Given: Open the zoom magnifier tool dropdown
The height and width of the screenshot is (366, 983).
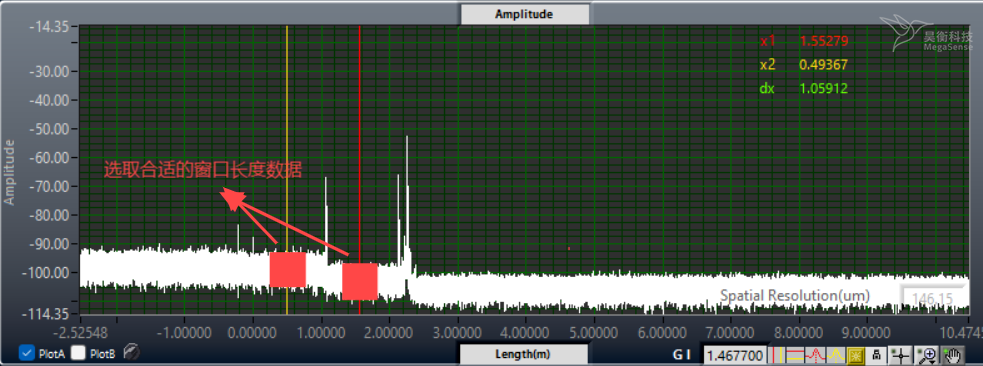Looking at the screenshot, I should pos(926,355).
